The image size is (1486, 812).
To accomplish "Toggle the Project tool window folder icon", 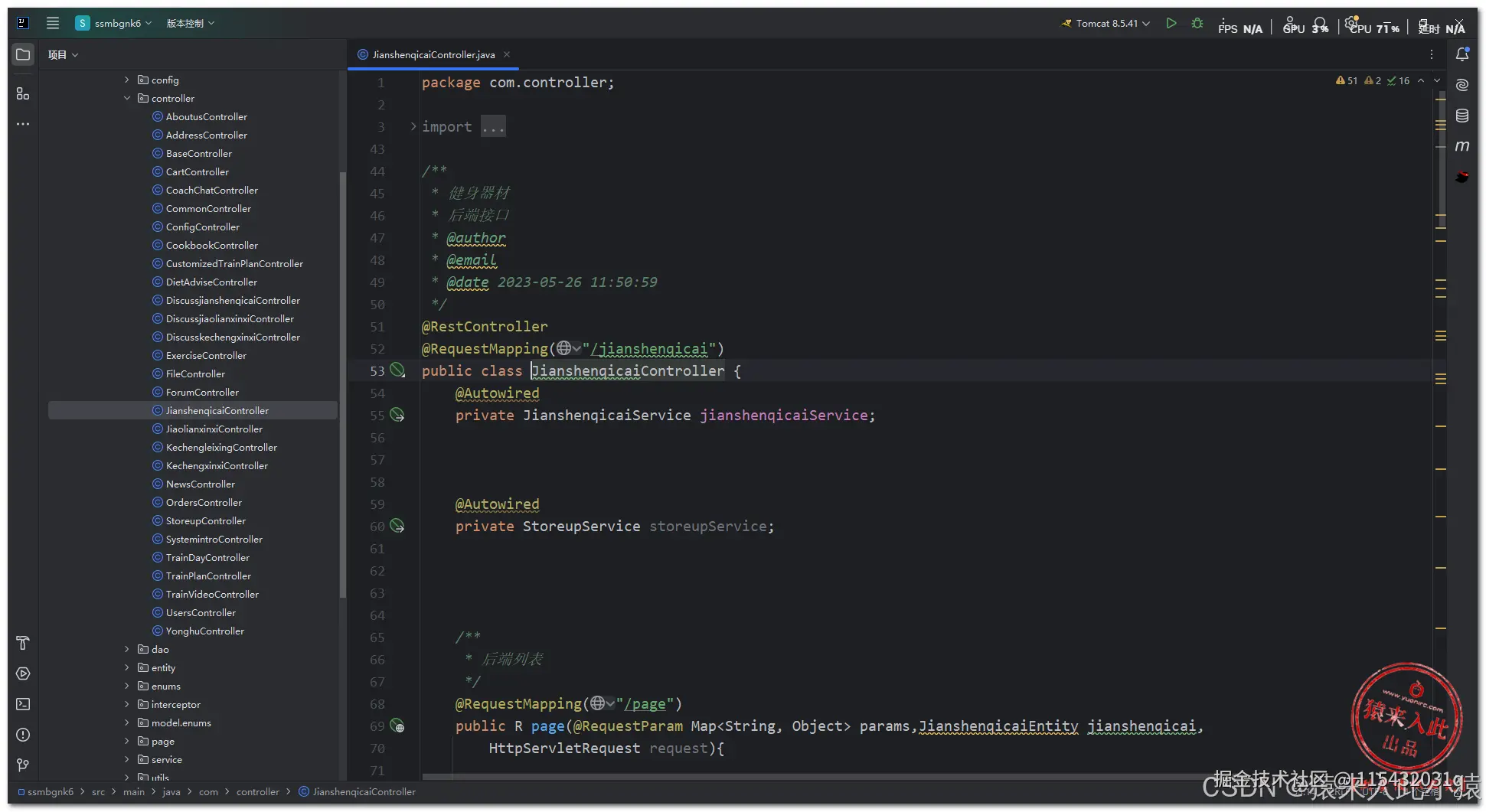I will click(x=23, y=54).
